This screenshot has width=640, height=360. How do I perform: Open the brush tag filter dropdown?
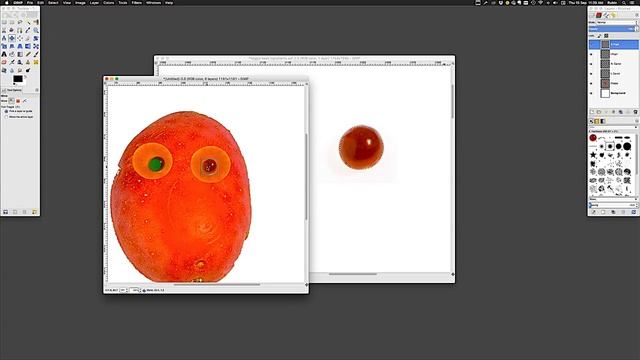pyautogui.click(x=612, y=127)
